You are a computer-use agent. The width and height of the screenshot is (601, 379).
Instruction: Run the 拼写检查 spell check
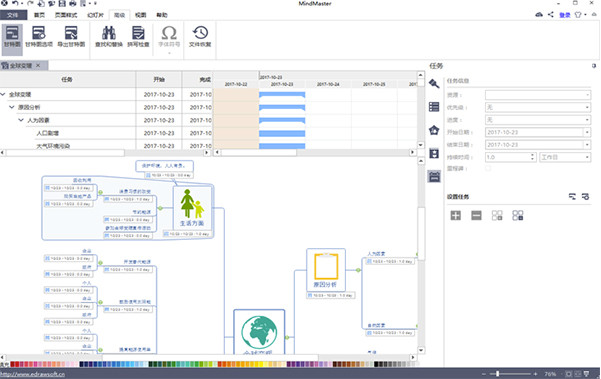[x=138, y=37]
